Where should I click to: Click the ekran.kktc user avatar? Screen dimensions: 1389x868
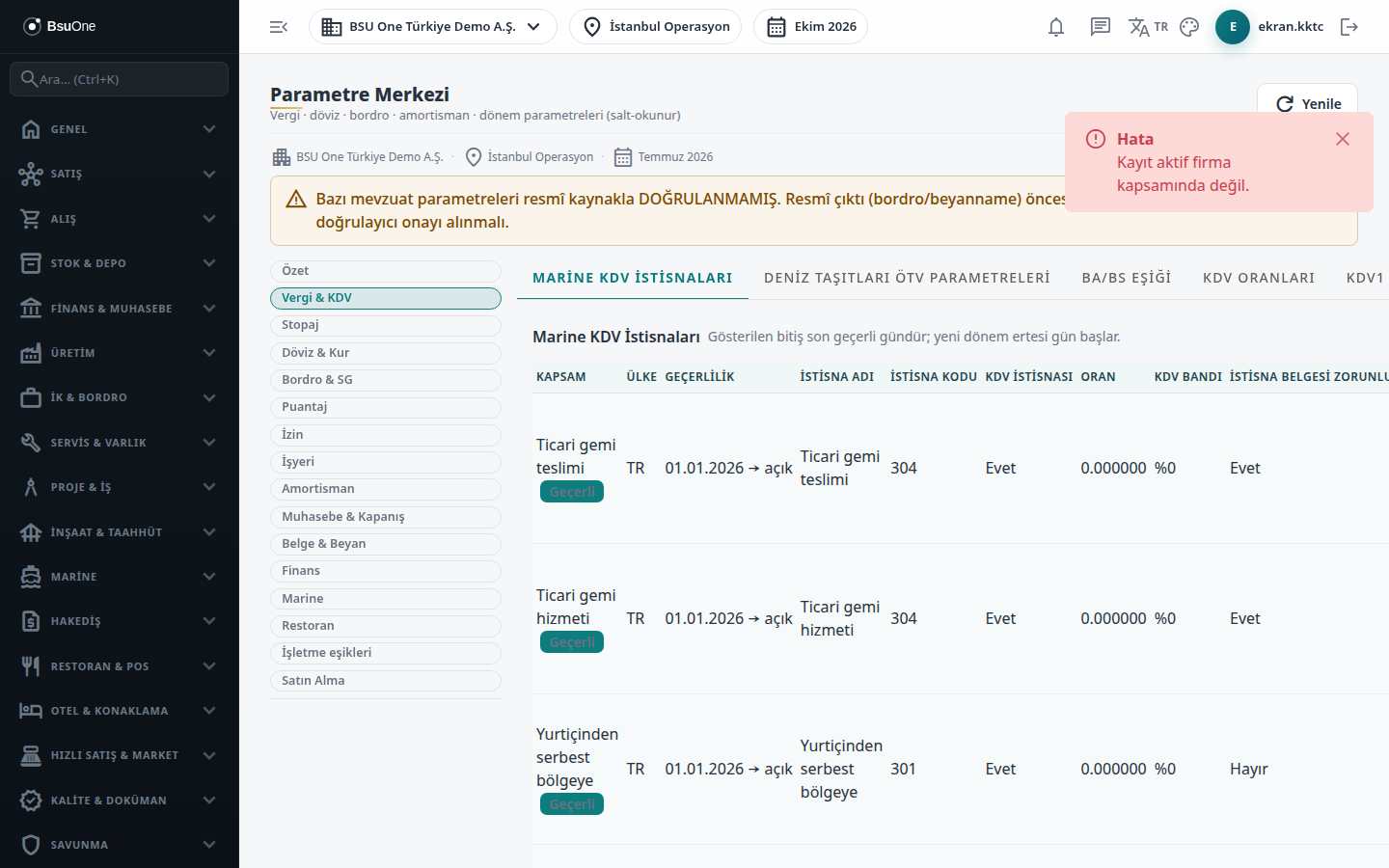(x=1233, y=27)
